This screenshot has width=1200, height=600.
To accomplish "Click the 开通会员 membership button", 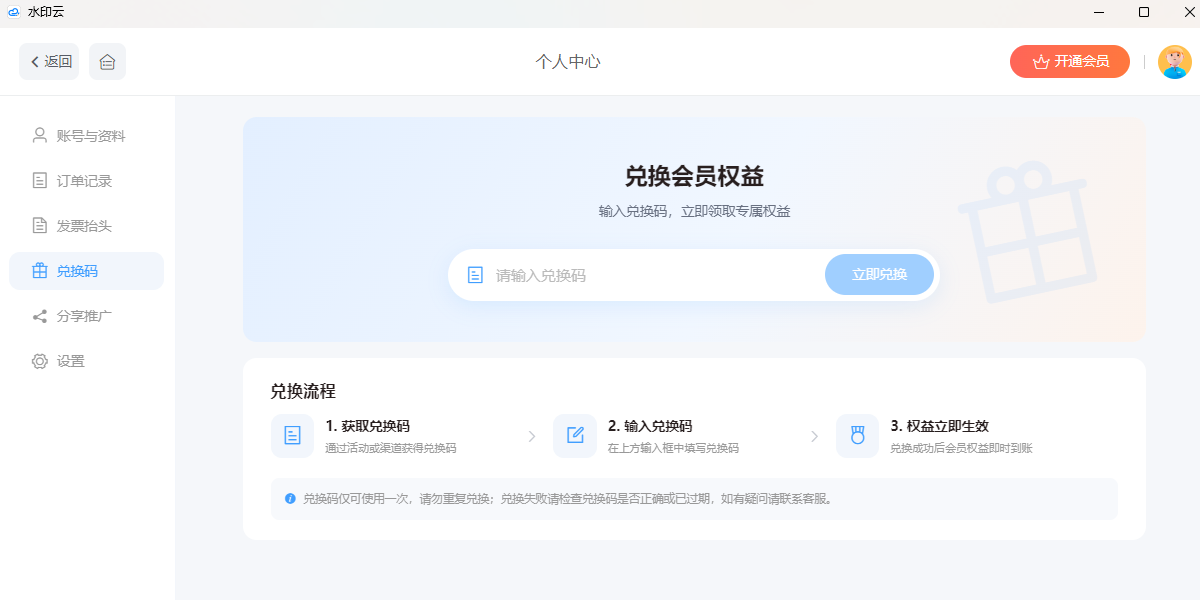I will coord(1070,62).
